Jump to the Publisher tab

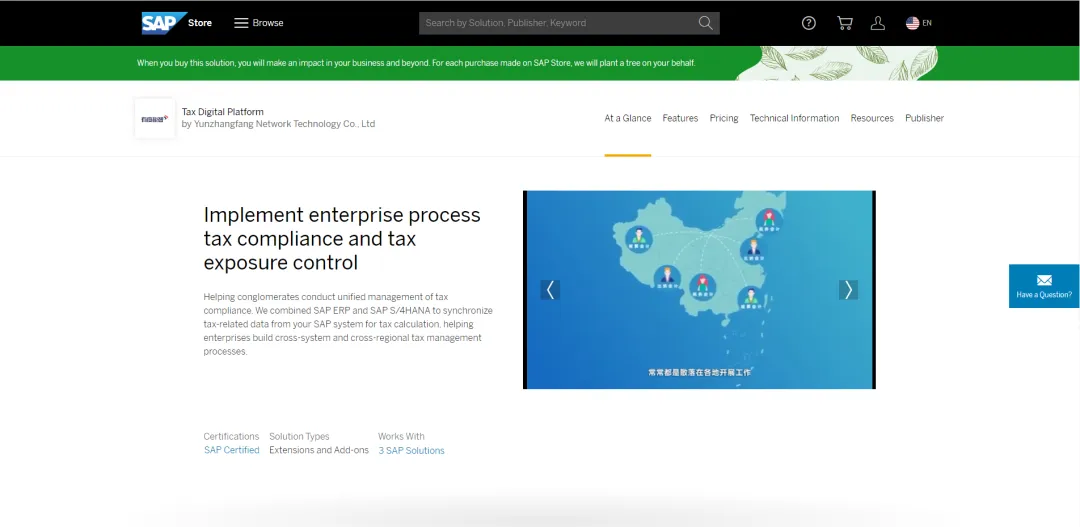click(x=924, y=118)
